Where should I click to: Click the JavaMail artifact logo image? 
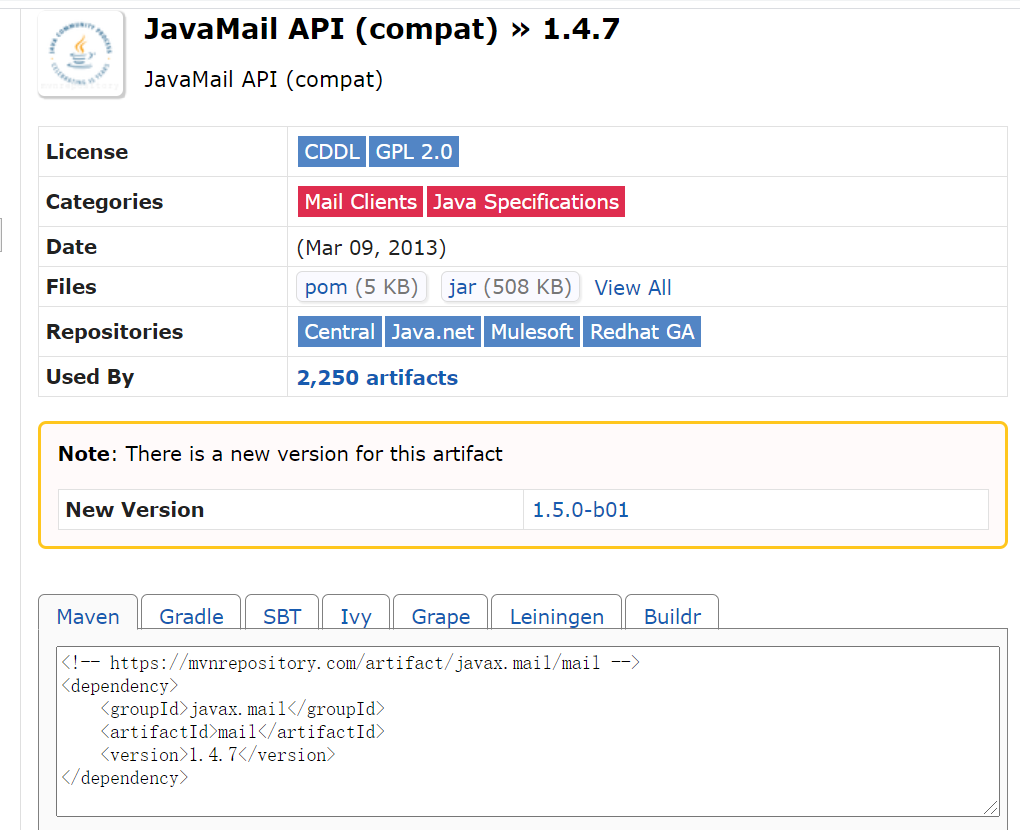pos(81,54)
